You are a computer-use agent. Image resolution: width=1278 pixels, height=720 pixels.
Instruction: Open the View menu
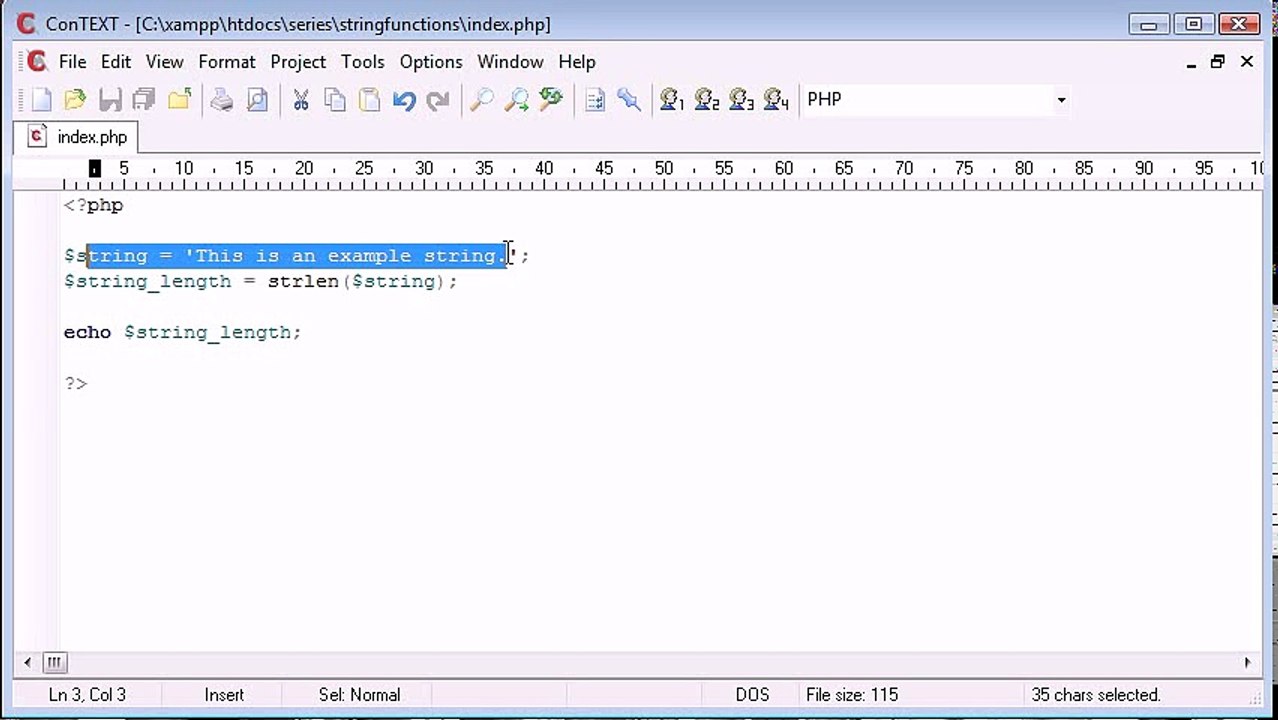coord(165,62)
